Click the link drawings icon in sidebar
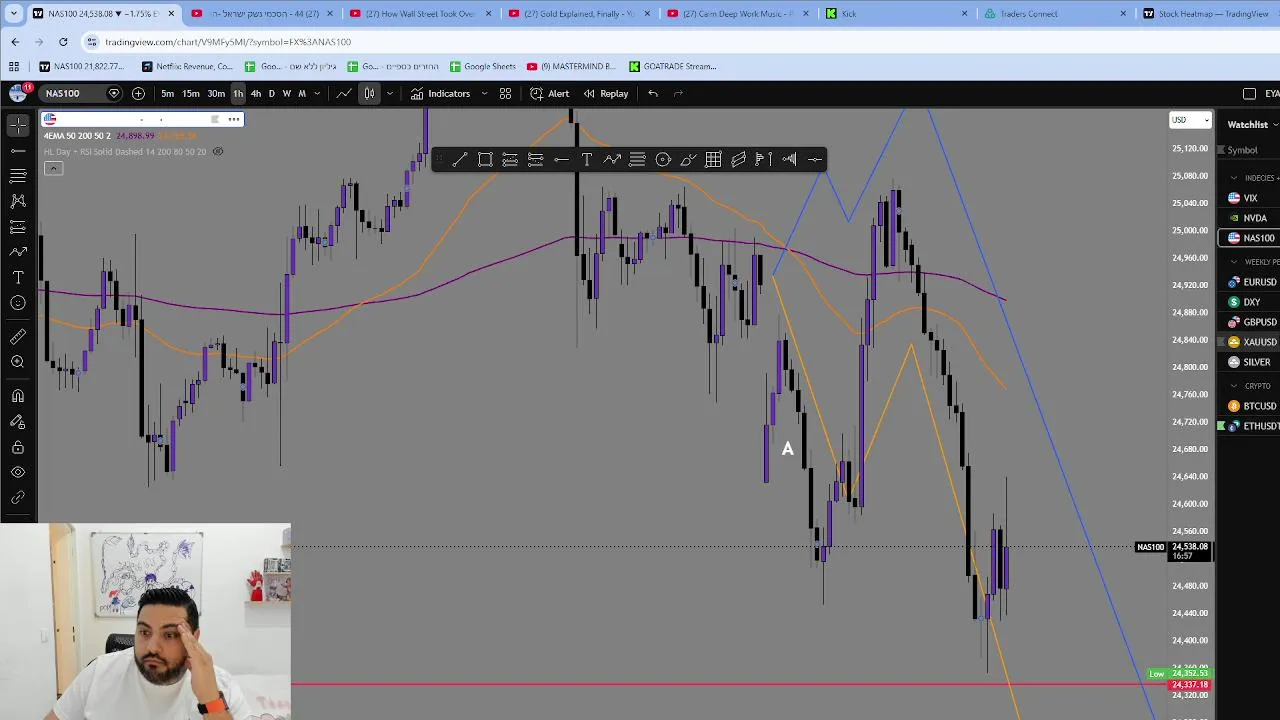The height and width of the screenshot is (720, 1280). pyautogui.click(x=18, y=497)
